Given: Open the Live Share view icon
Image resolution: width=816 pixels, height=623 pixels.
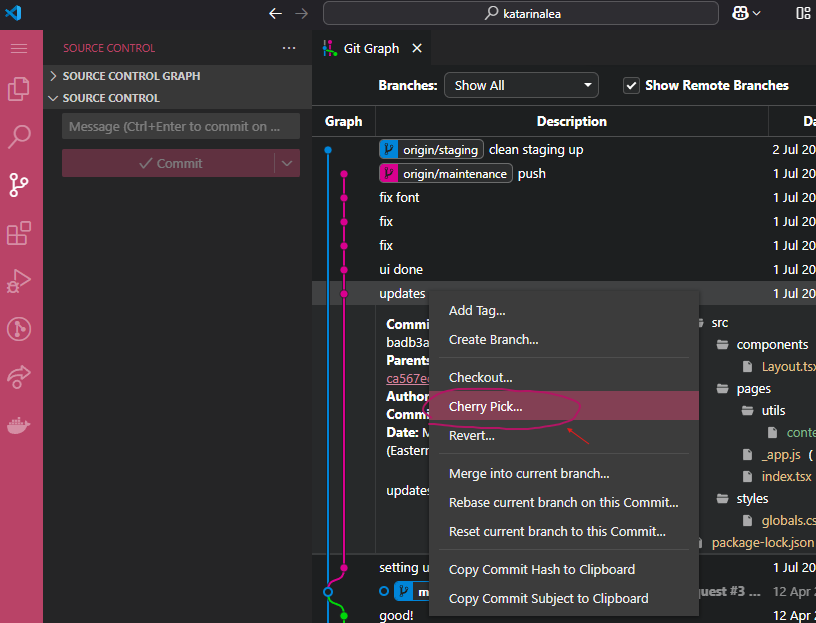Looking at the screenshot, I should (x=19, y=377).
